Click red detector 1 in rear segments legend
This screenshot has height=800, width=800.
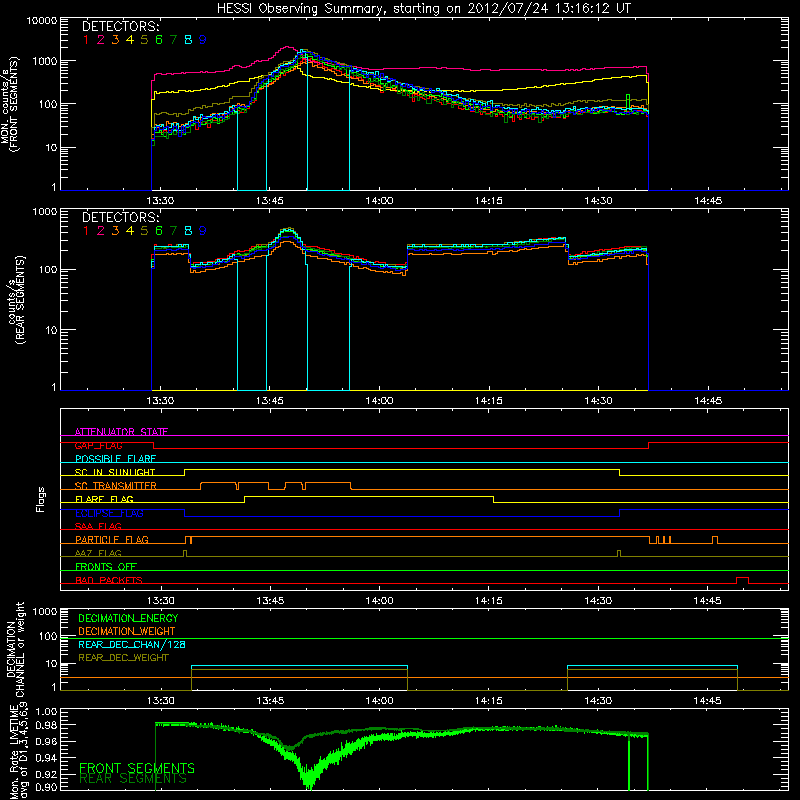coord(86,231)
